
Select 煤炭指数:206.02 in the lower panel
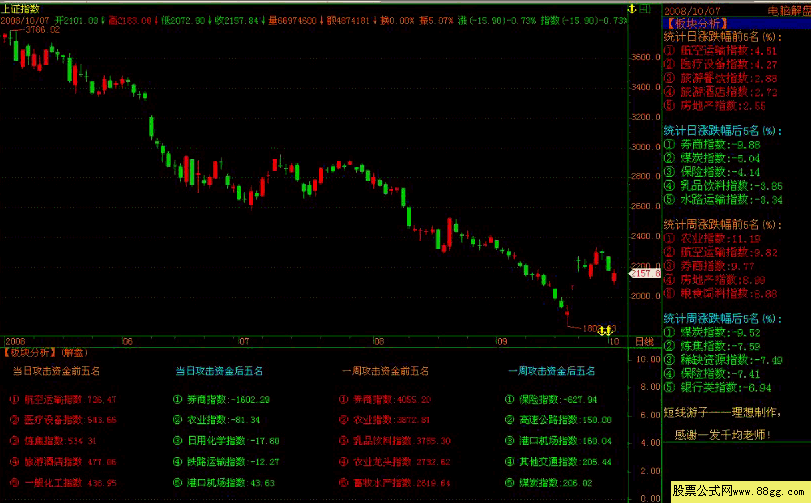coord(551,483)
